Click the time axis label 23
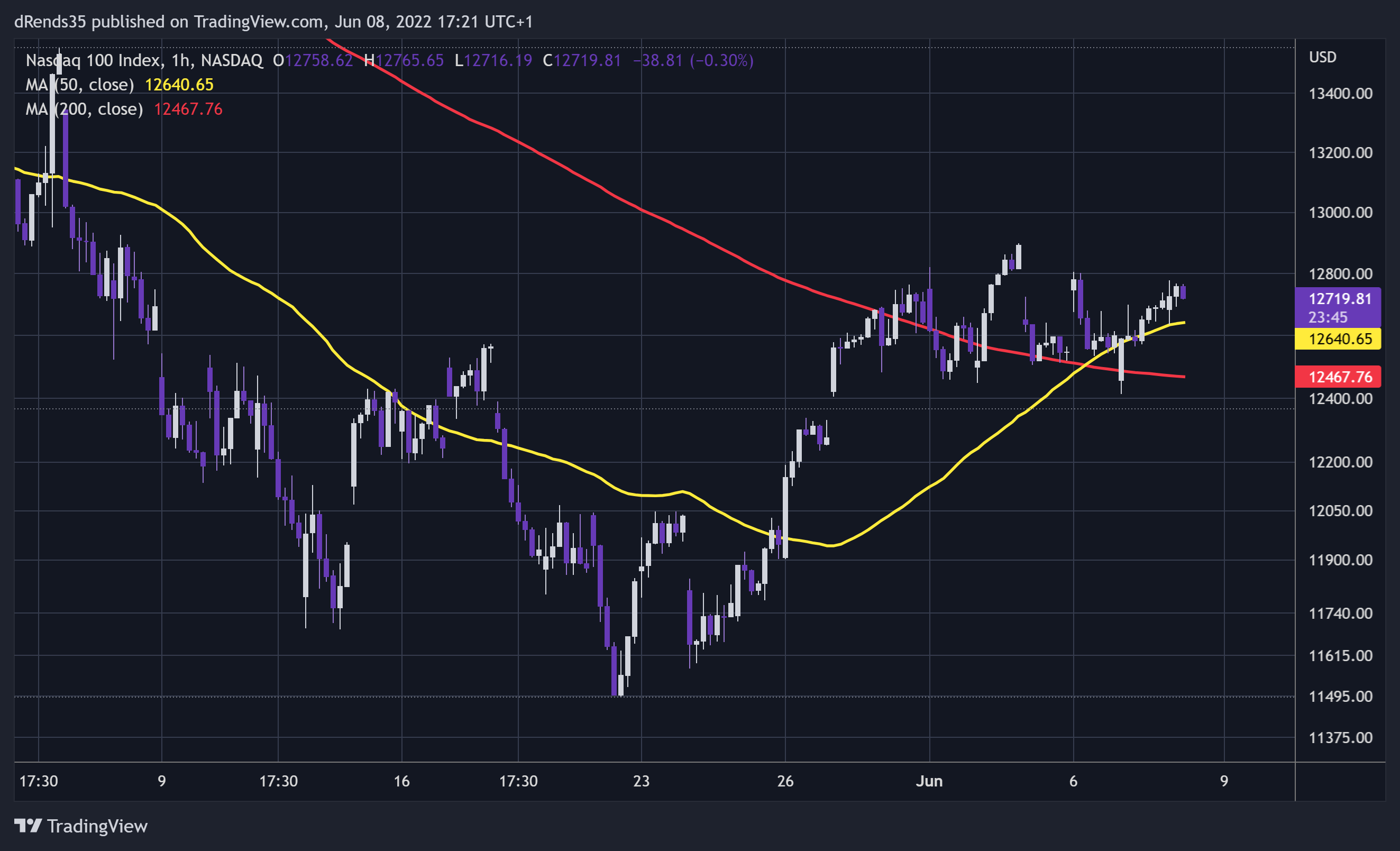 click(x=642, y=781)
